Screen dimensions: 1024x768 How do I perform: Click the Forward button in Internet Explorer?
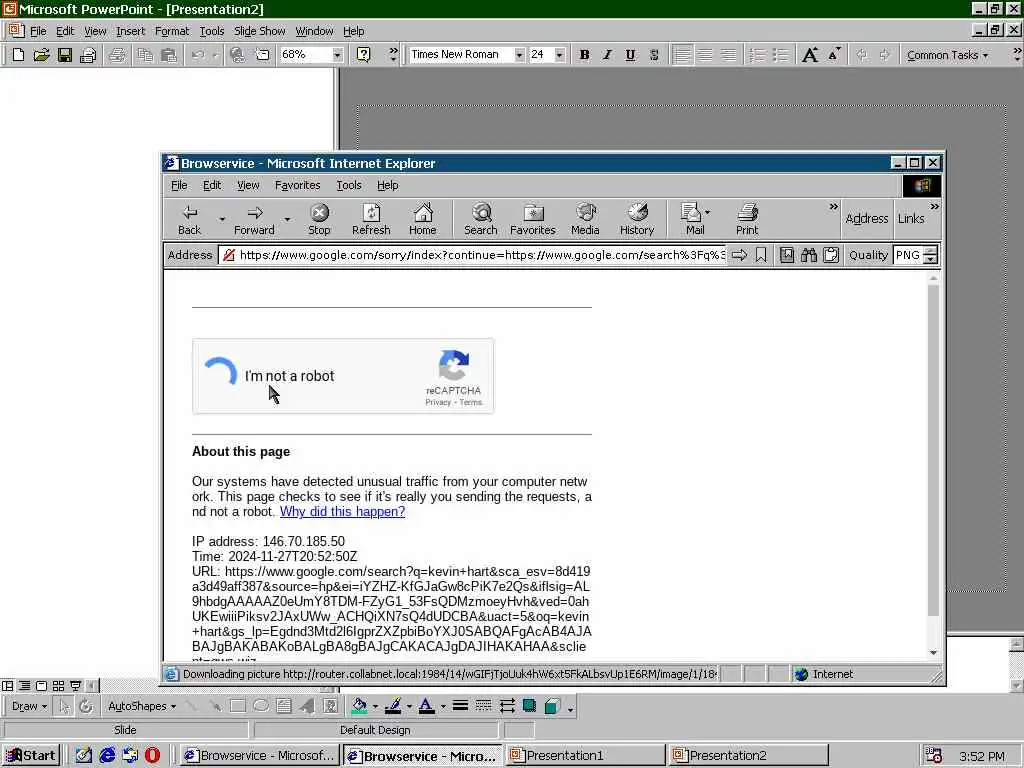coord(254,219)
